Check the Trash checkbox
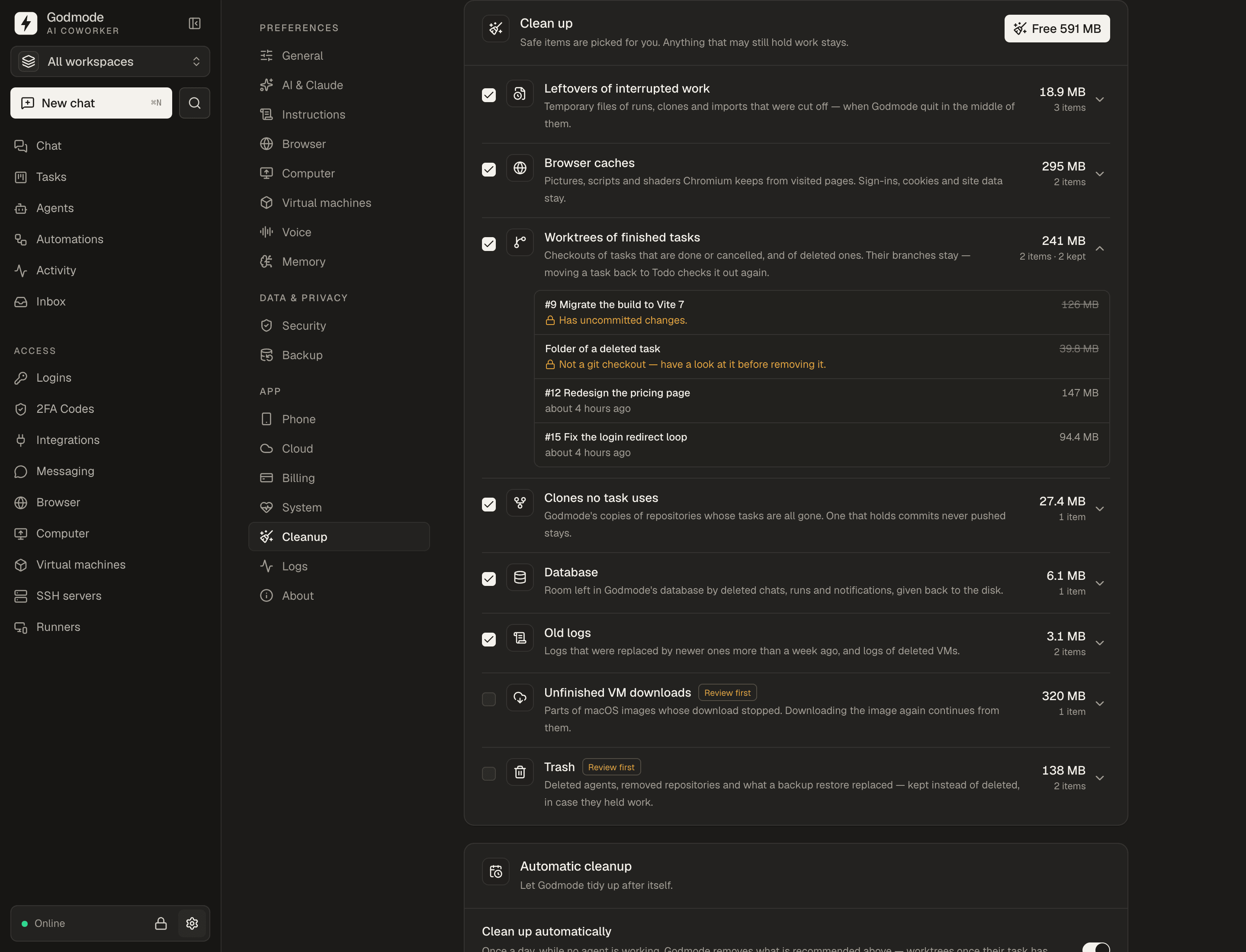 click(x=488, y=774)
